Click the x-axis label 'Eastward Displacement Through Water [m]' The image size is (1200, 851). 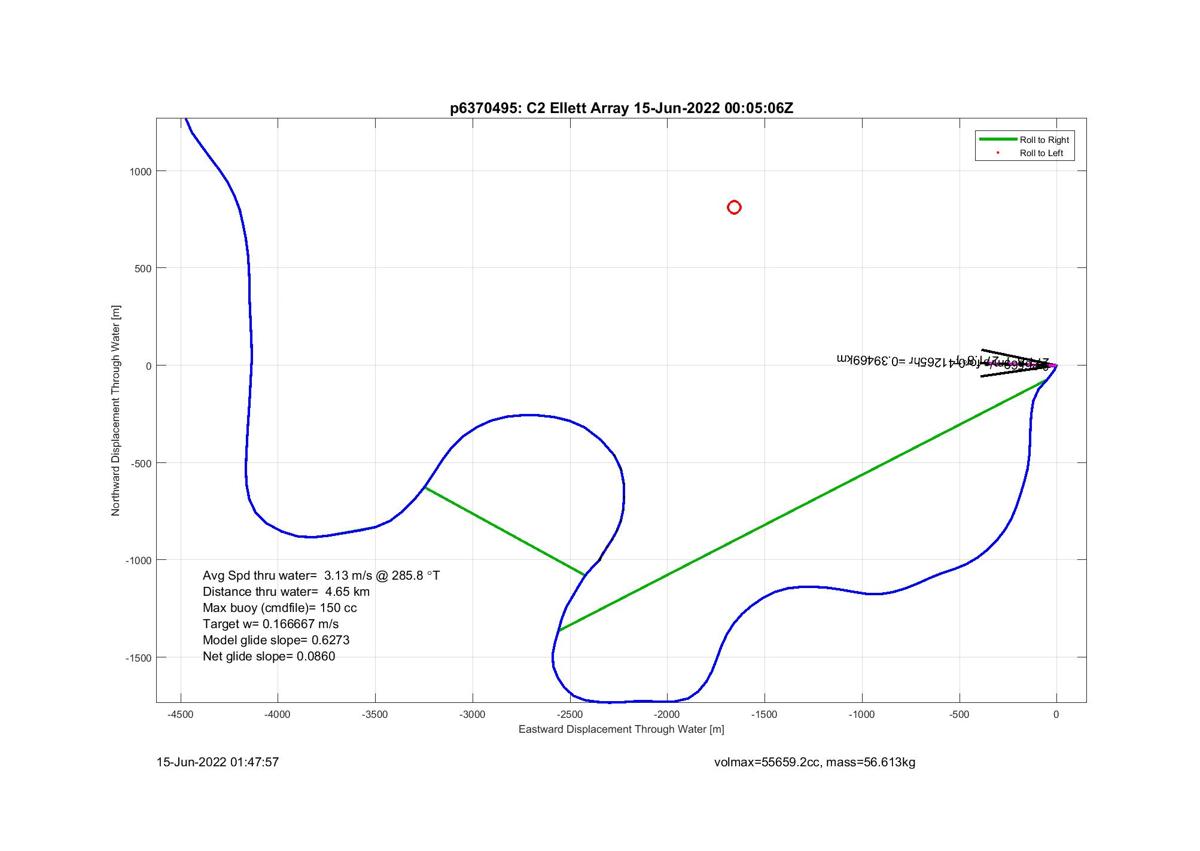point(621,730)
